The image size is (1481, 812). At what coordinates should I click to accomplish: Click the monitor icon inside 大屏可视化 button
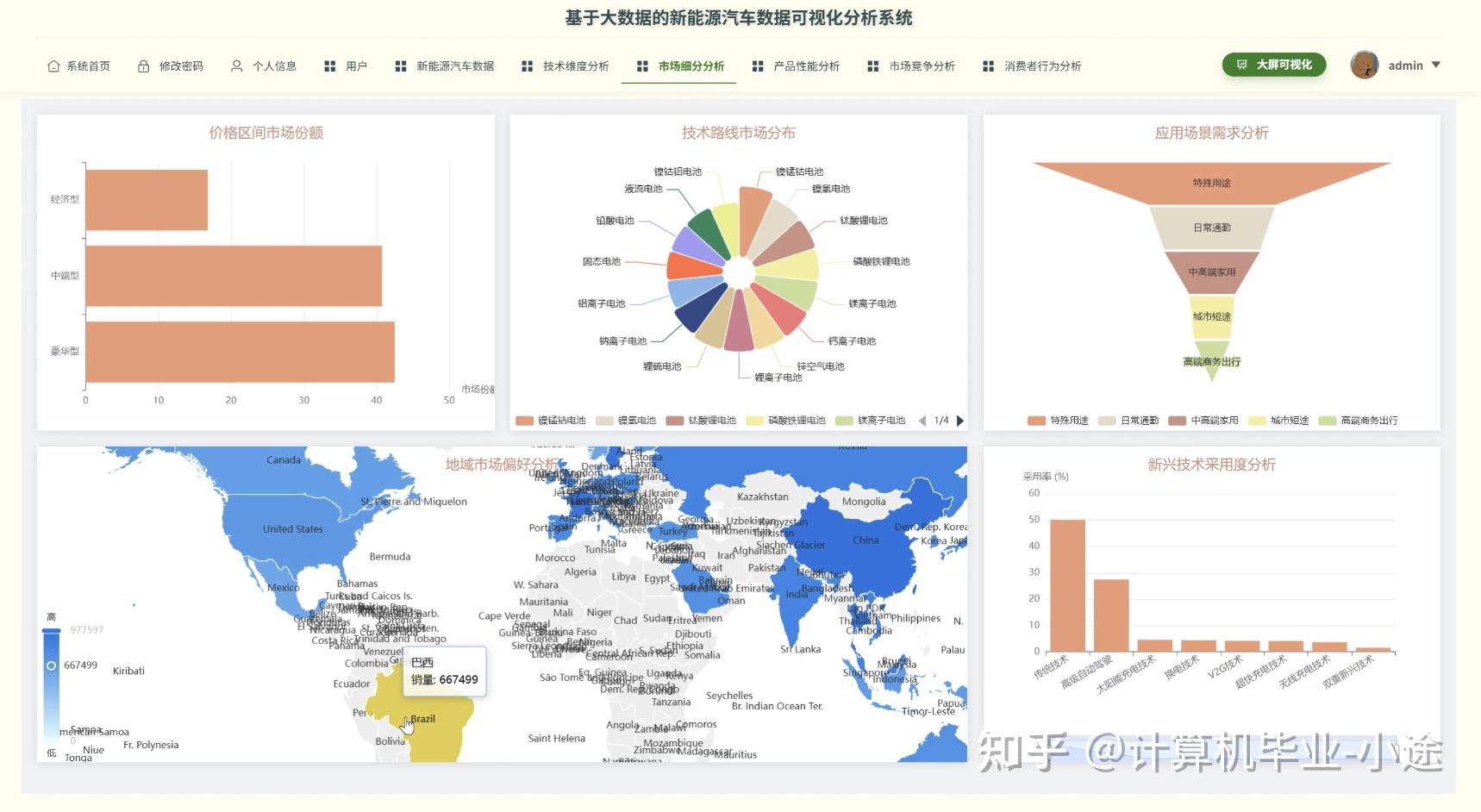click(1242, 64)
